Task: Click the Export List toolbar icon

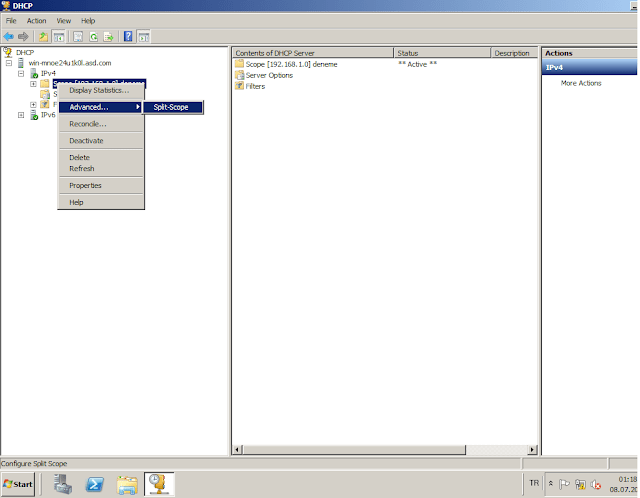Action: point(108,37)
